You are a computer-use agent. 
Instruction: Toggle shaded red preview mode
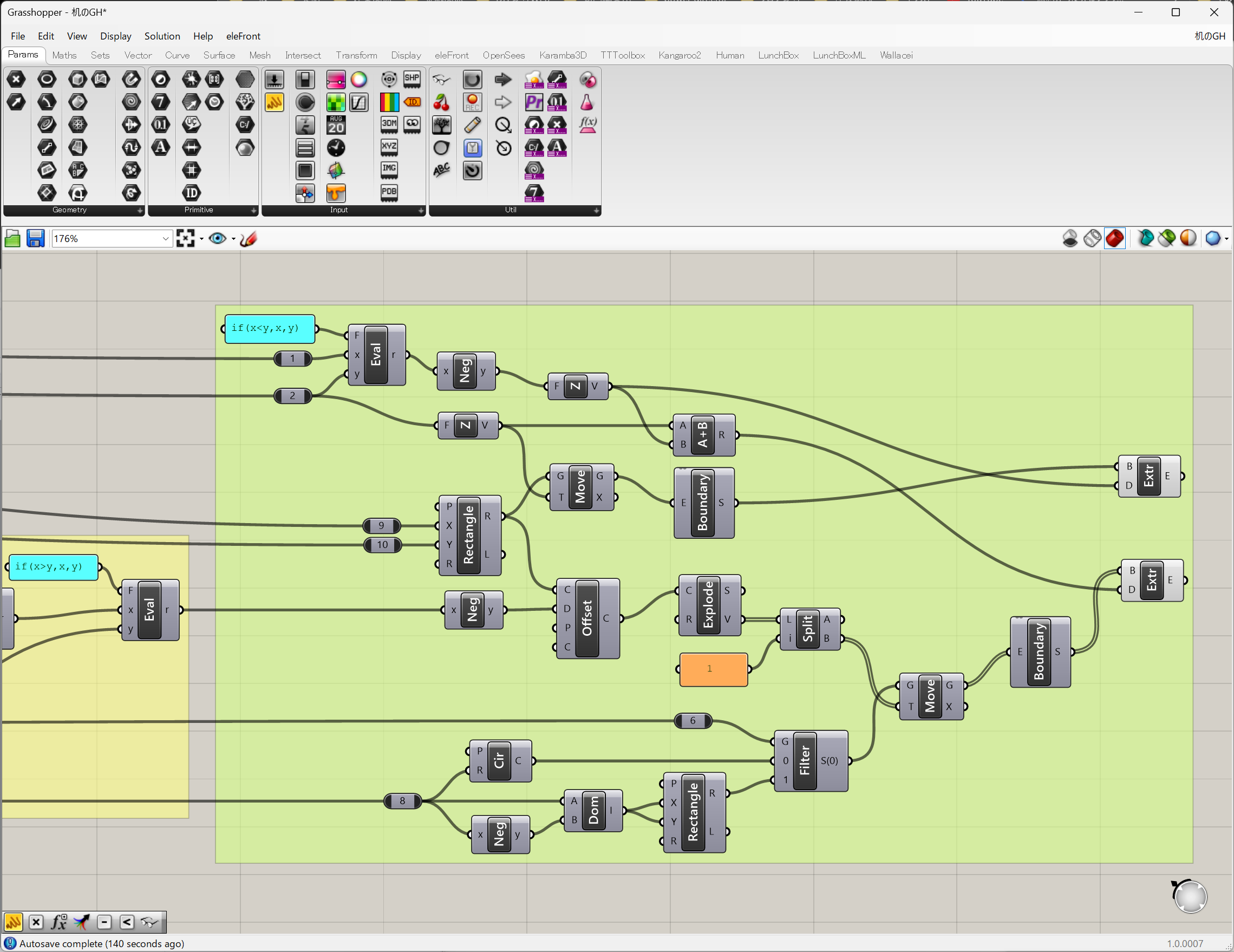click(x=1115, y=238)
